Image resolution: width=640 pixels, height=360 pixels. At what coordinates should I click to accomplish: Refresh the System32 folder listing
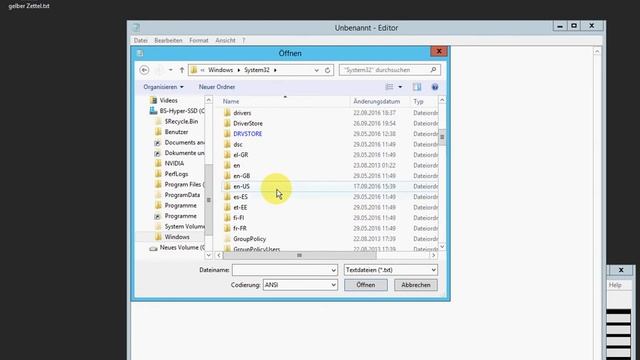[327, 70]
